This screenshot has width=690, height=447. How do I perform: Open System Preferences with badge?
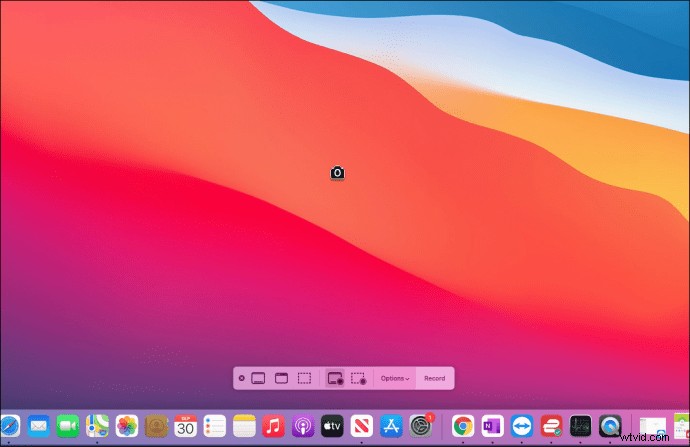[x=421, y=426]
